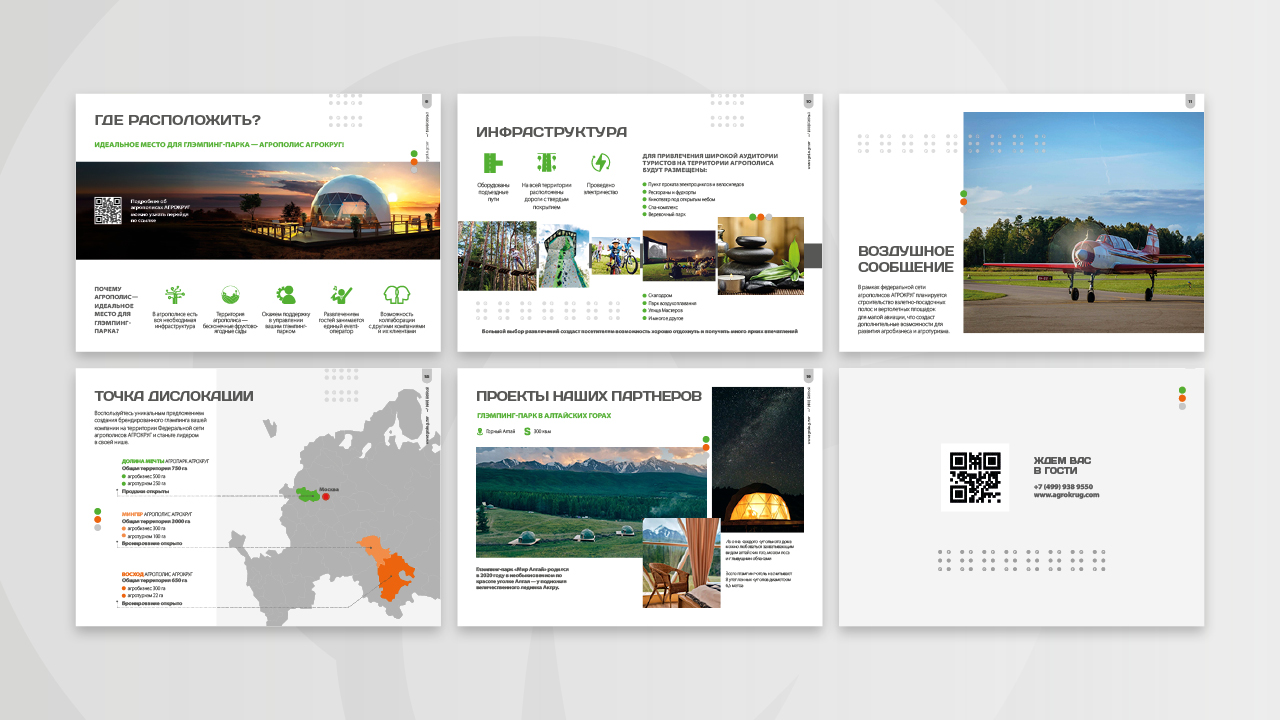1280x720 pixels.
Task: Select the «ЖДЕМ ВАС В ГОСТИ» text
Action: tap(1062, 465)
